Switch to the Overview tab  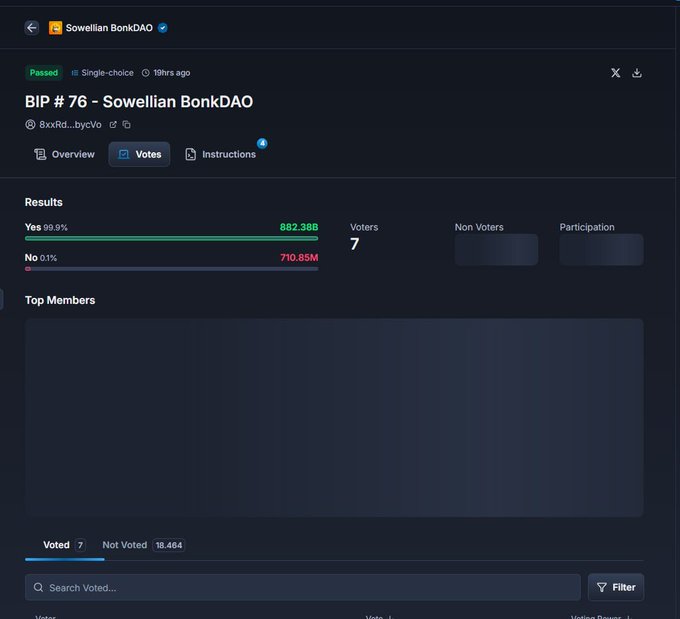click(64, 154)
